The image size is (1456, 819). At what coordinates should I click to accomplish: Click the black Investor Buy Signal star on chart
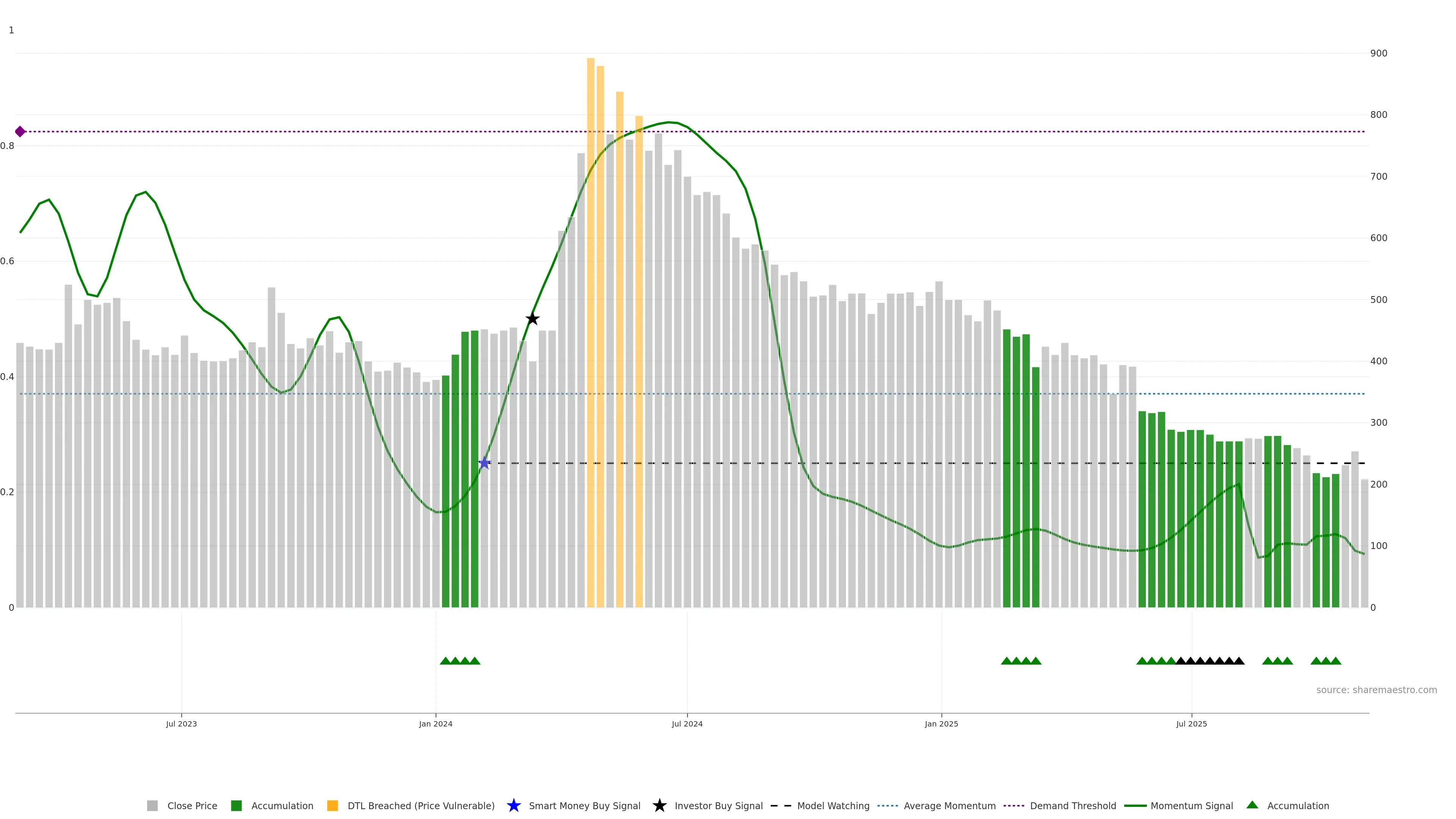coord(532,319)
